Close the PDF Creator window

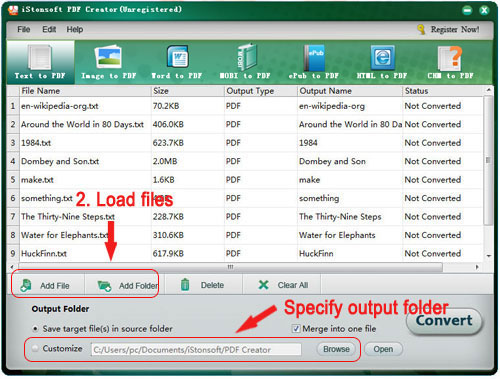(x=484, y=11)
